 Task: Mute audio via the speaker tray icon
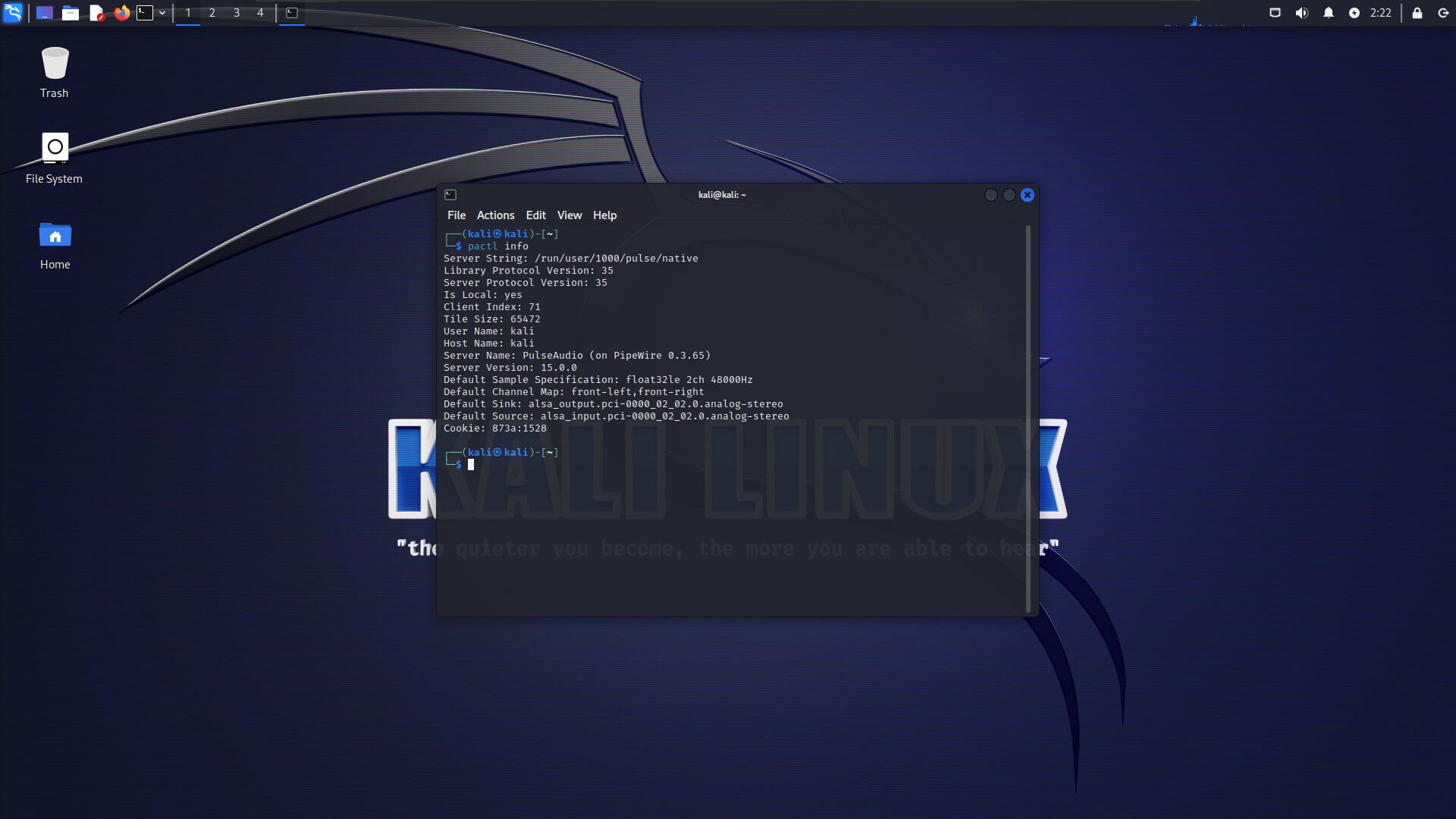click(1301, 12)
